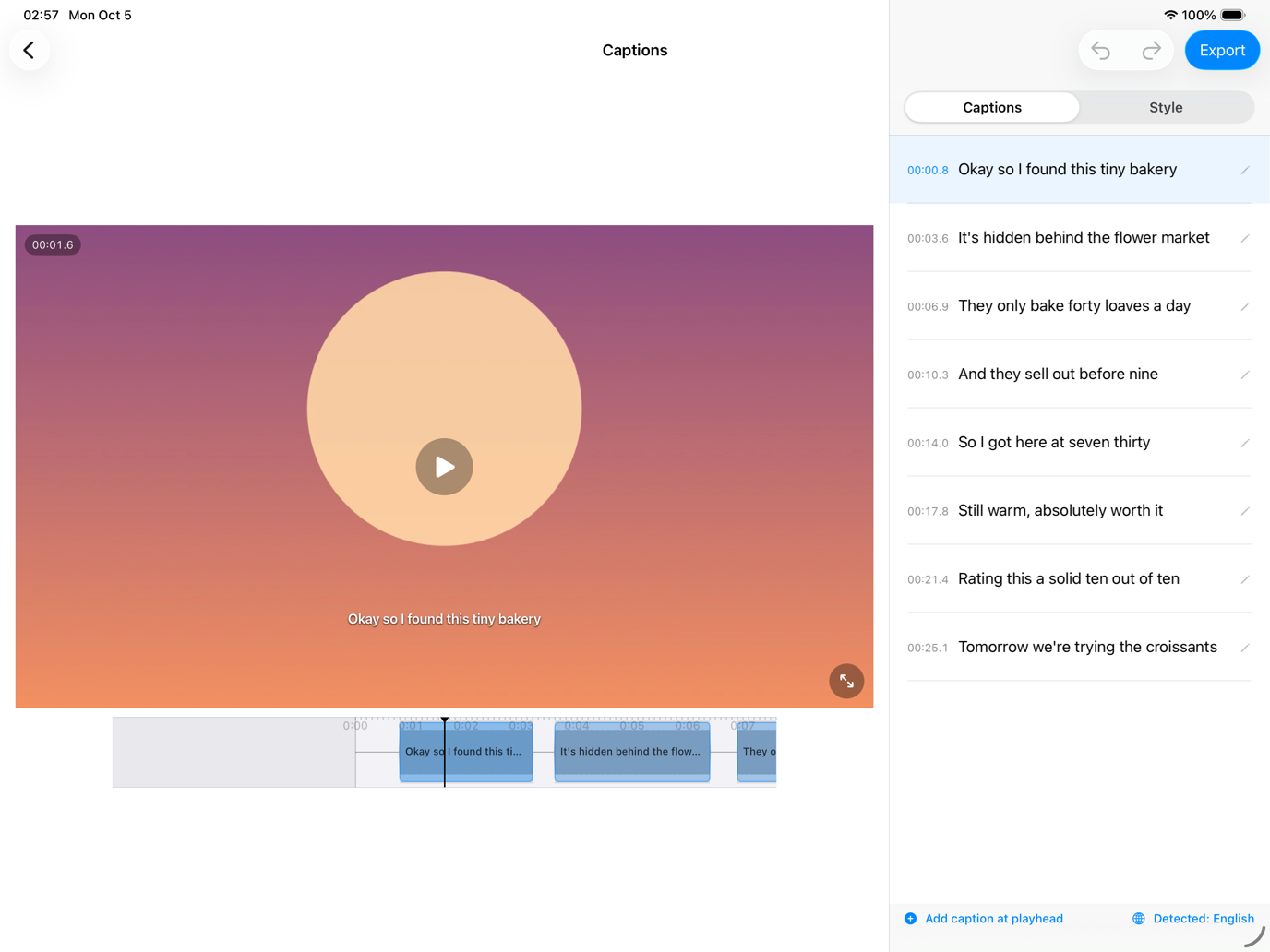Expand the video preview to fullscreen
The width and height of the screenshot is (1270, 952).
click(x=846, y=682)
